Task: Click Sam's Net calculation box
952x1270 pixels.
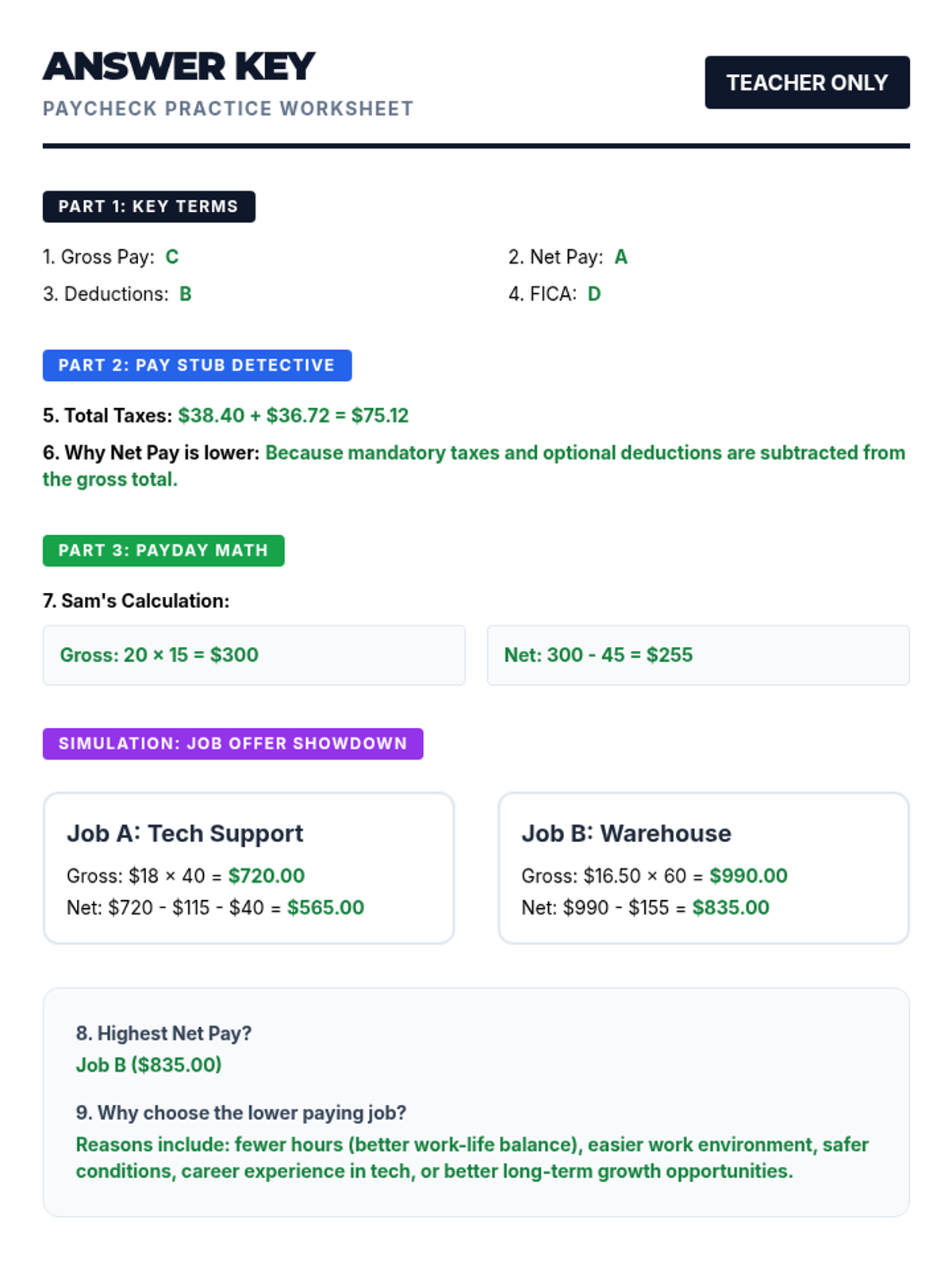Action: click(698, 655)
